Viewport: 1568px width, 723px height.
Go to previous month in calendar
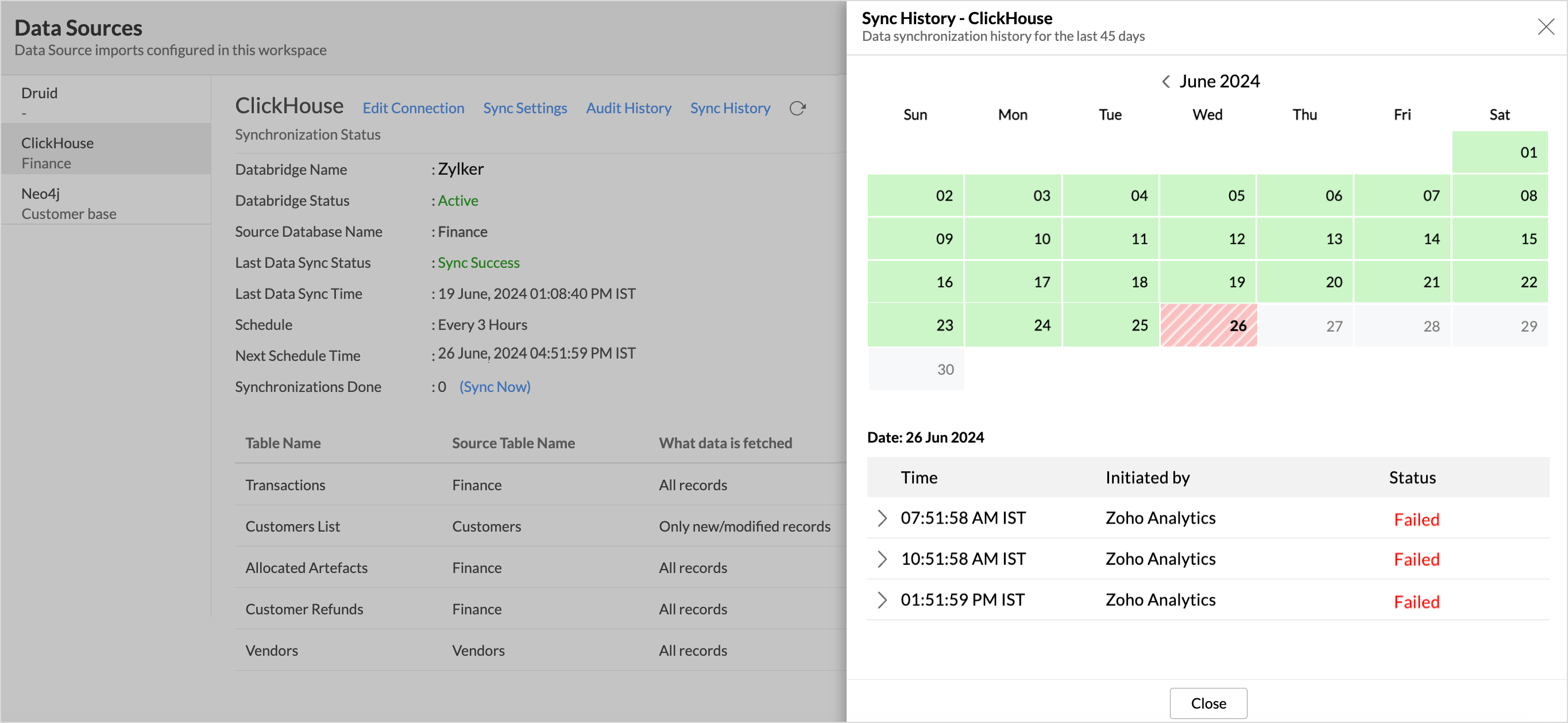(x=1165, y=82)
